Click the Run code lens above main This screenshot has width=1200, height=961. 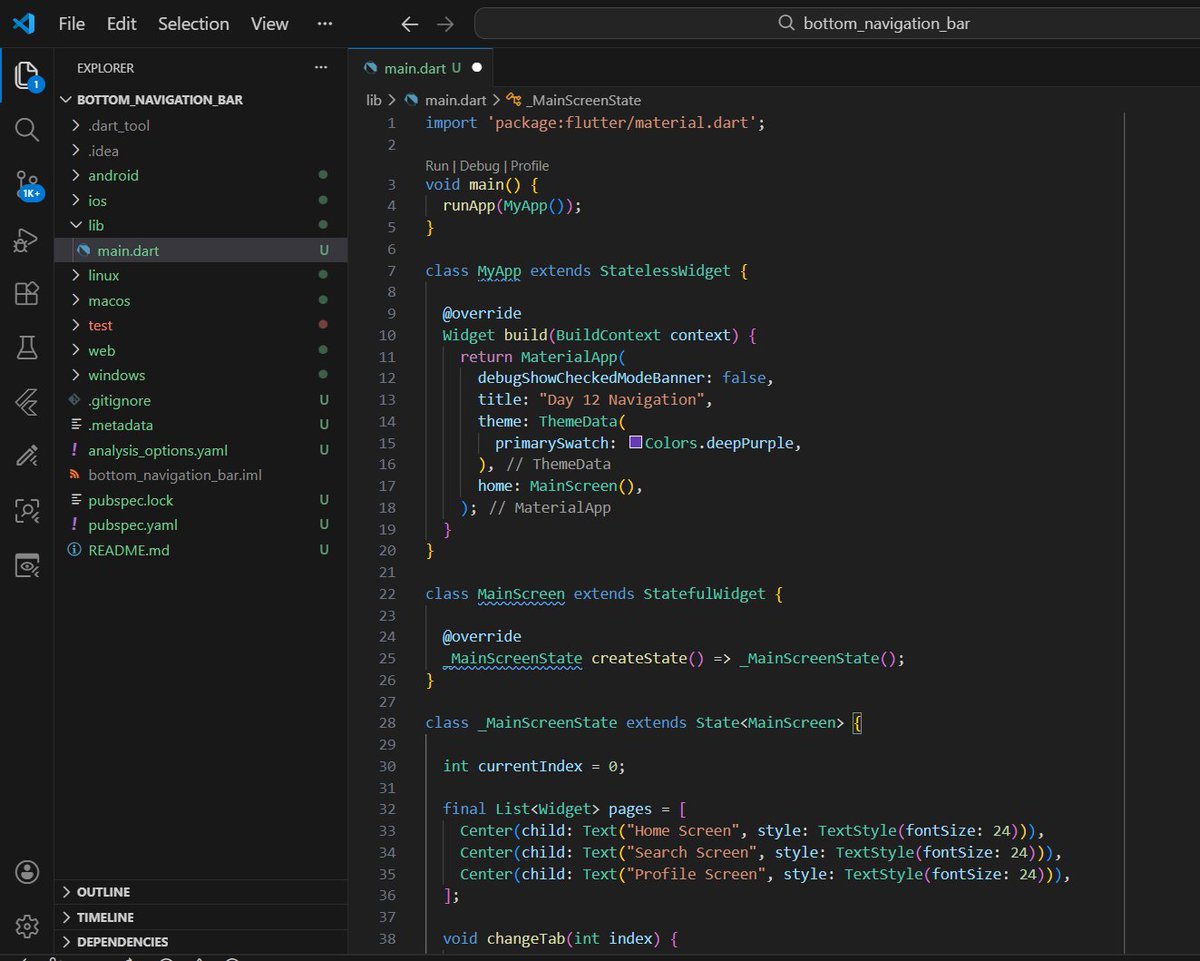pos(437,166)
